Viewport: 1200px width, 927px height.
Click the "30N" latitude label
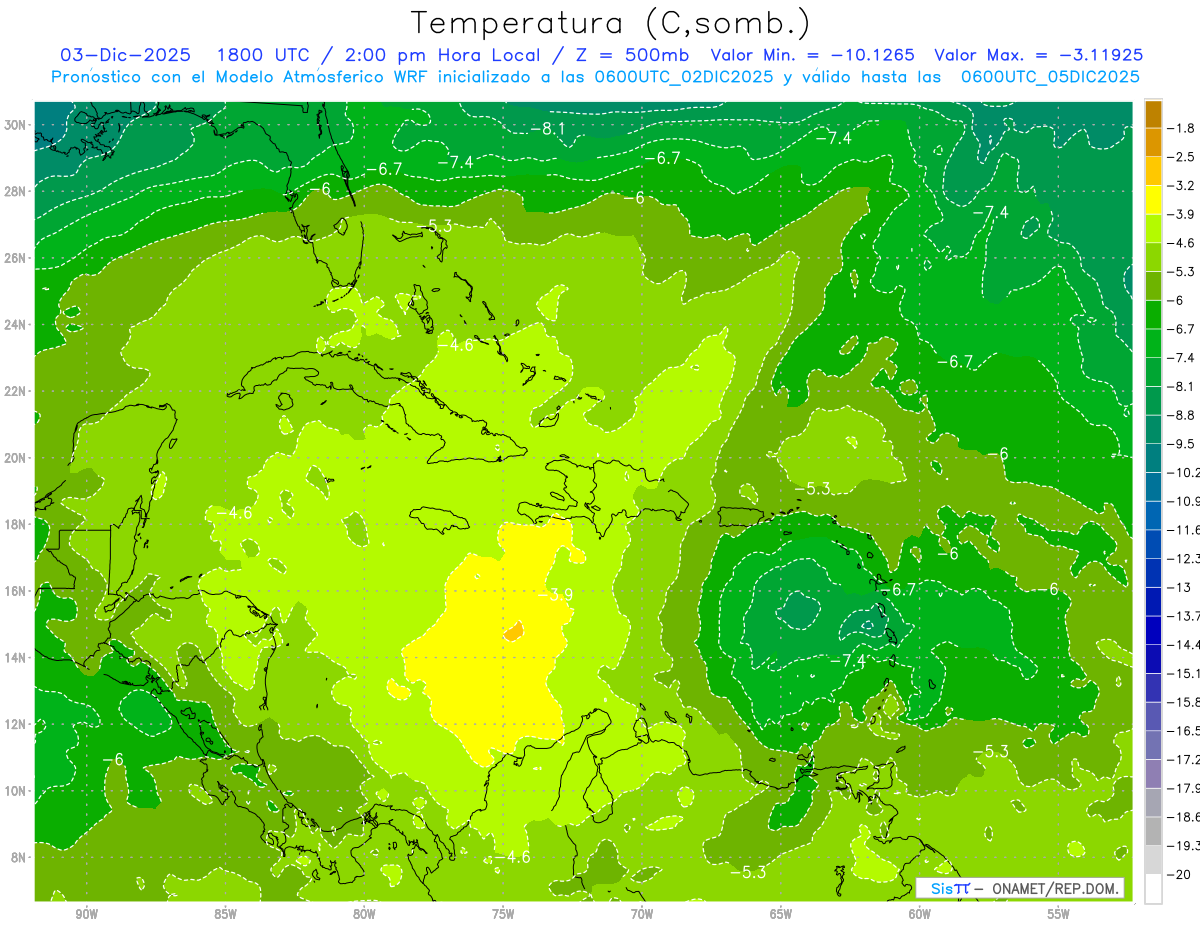(15, 125)
